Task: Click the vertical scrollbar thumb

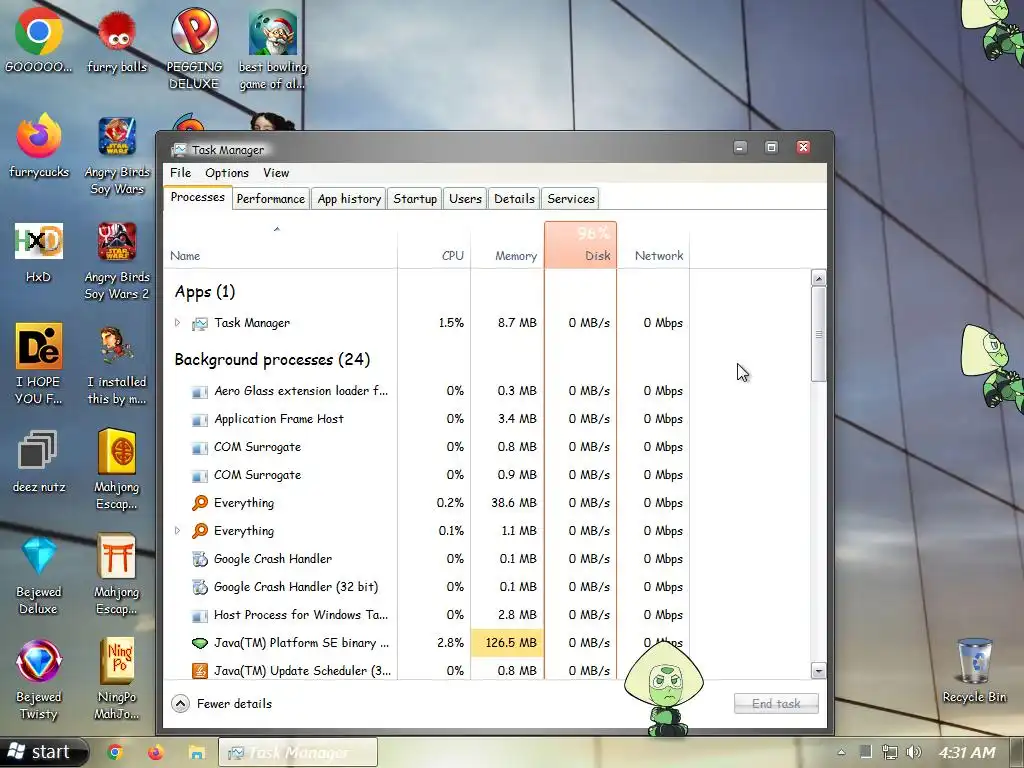Action: click(818, 334)
